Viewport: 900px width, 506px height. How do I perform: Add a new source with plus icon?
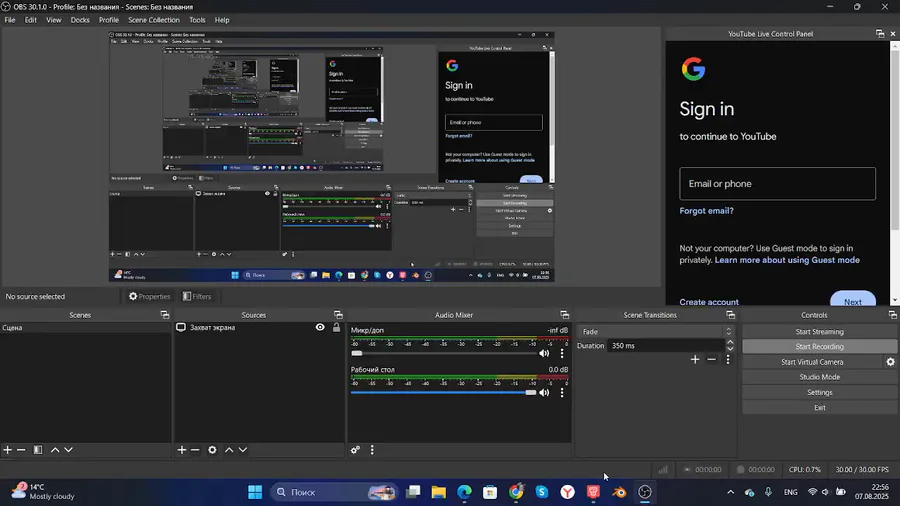point(181,450)
